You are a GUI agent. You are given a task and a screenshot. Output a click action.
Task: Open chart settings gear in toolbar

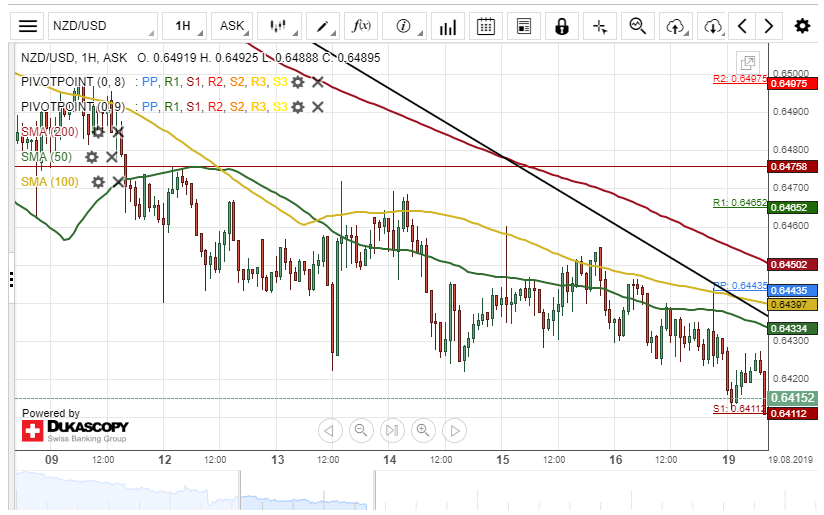pos(801,26)
